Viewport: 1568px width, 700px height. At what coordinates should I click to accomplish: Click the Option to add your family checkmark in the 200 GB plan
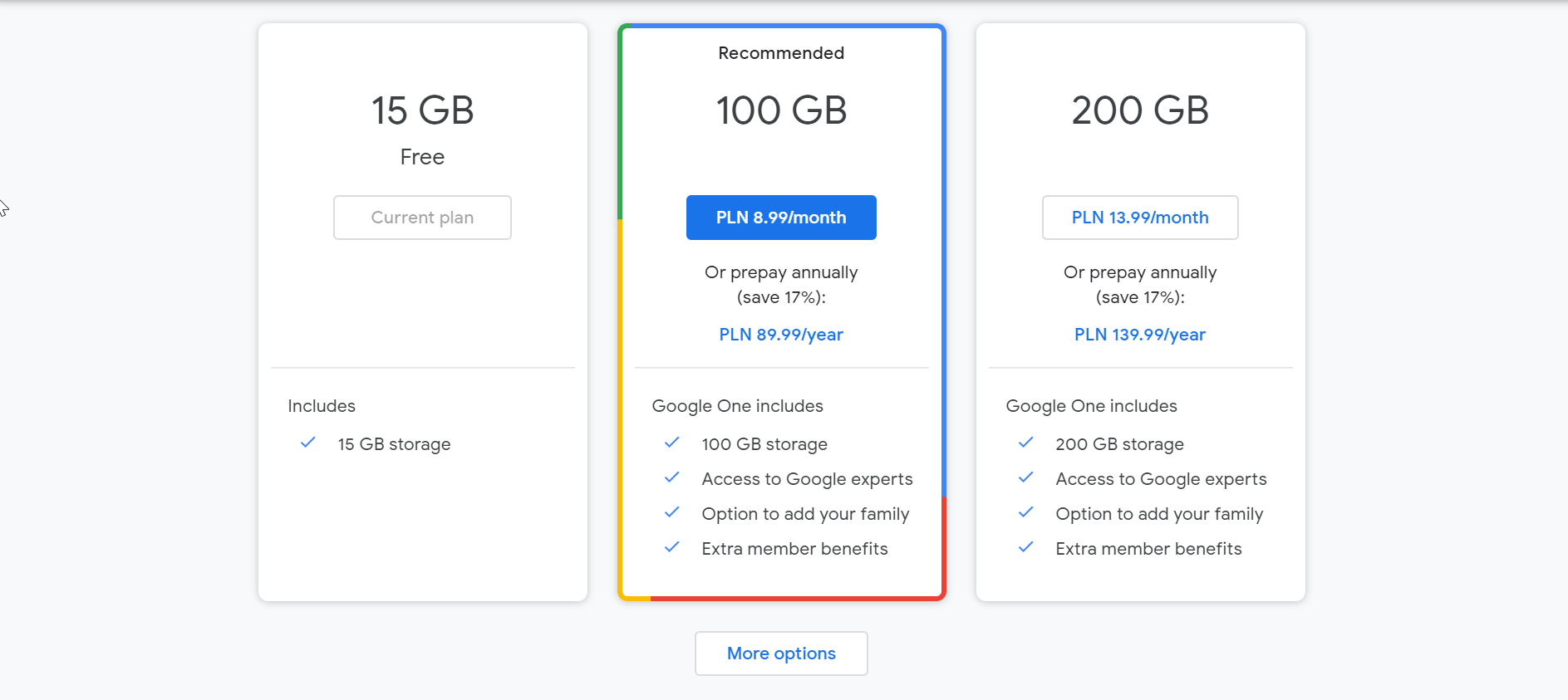pyautogui.click(x=1025, y=512)
